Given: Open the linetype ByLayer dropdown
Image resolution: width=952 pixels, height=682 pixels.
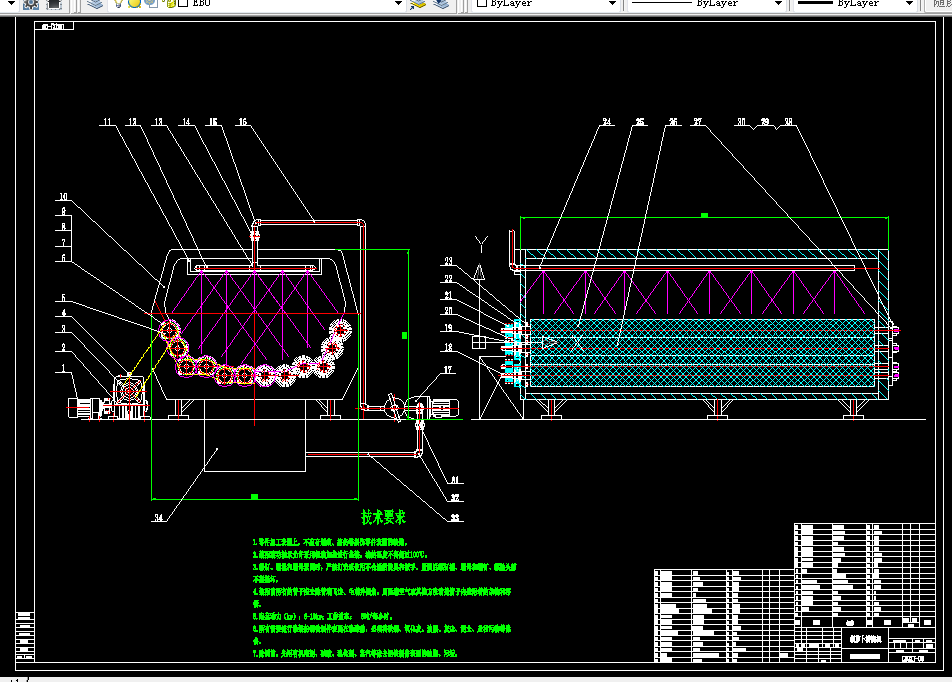Looking at the screenshot, I should (x=778, y=4).
